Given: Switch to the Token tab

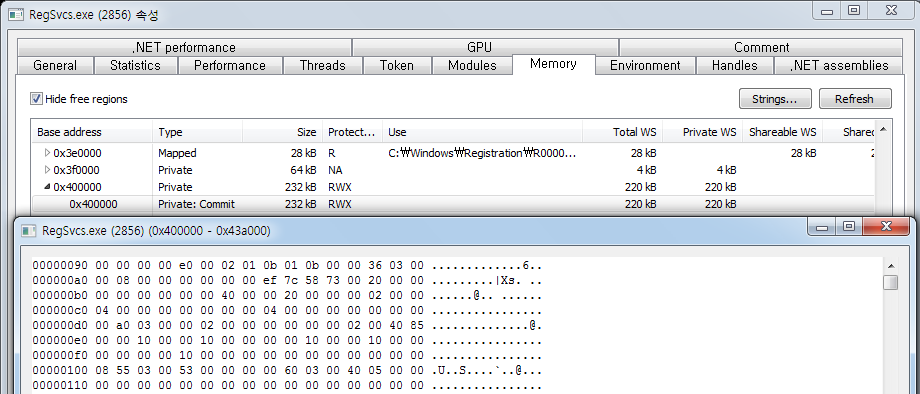Looking at the screenshot, I should tap(397, 65).
